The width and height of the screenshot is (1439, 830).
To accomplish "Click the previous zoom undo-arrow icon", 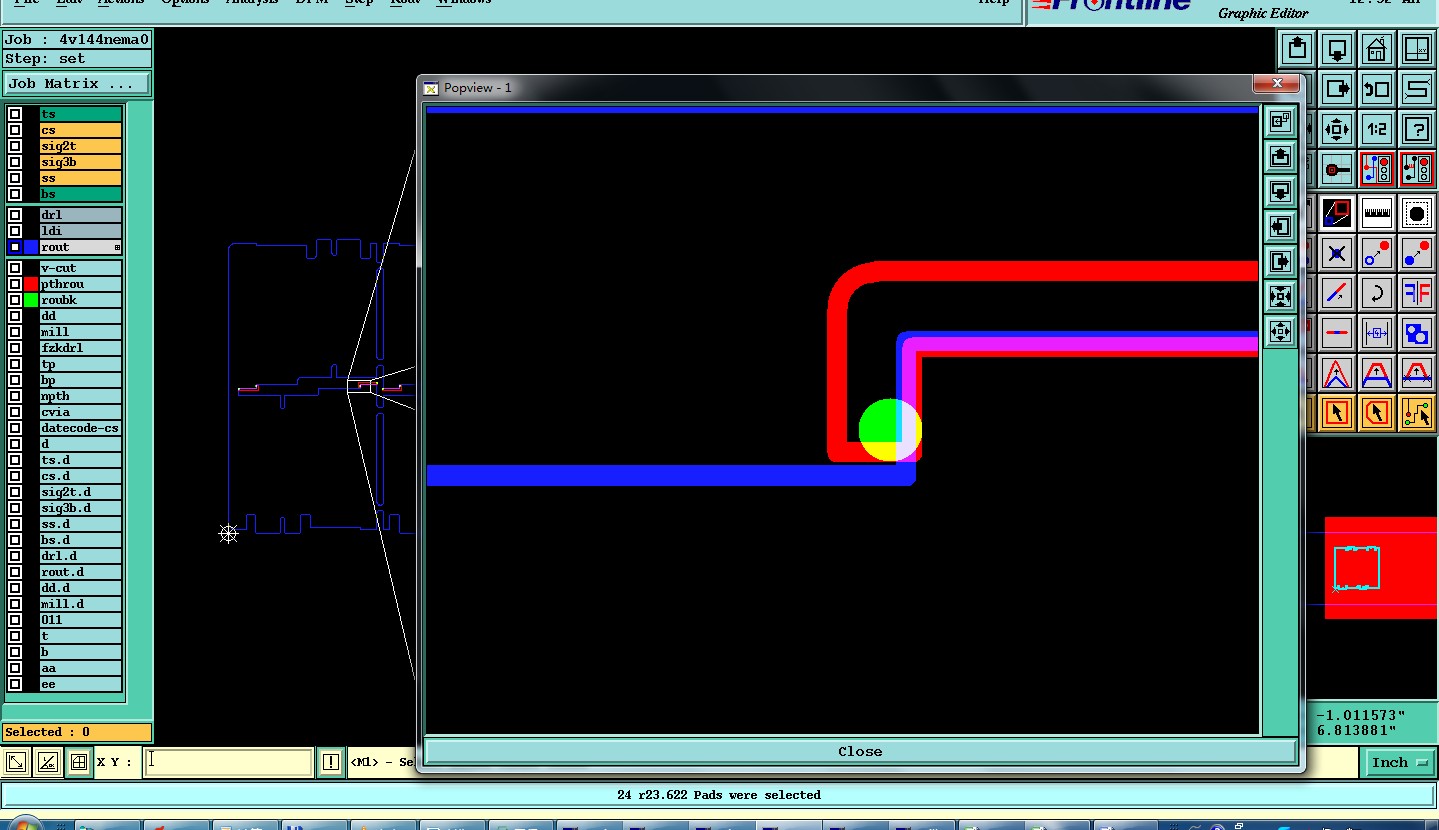I will (x=1377, y=89).
